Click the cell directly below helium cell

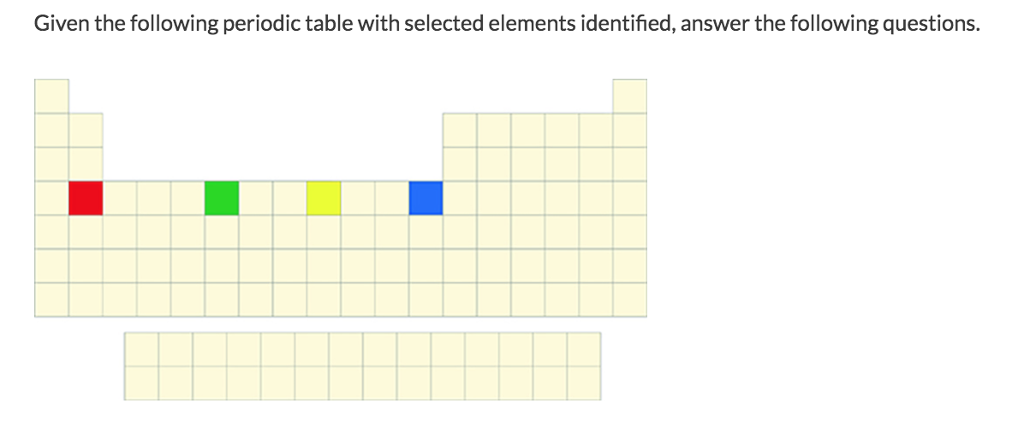click(630, 130)
